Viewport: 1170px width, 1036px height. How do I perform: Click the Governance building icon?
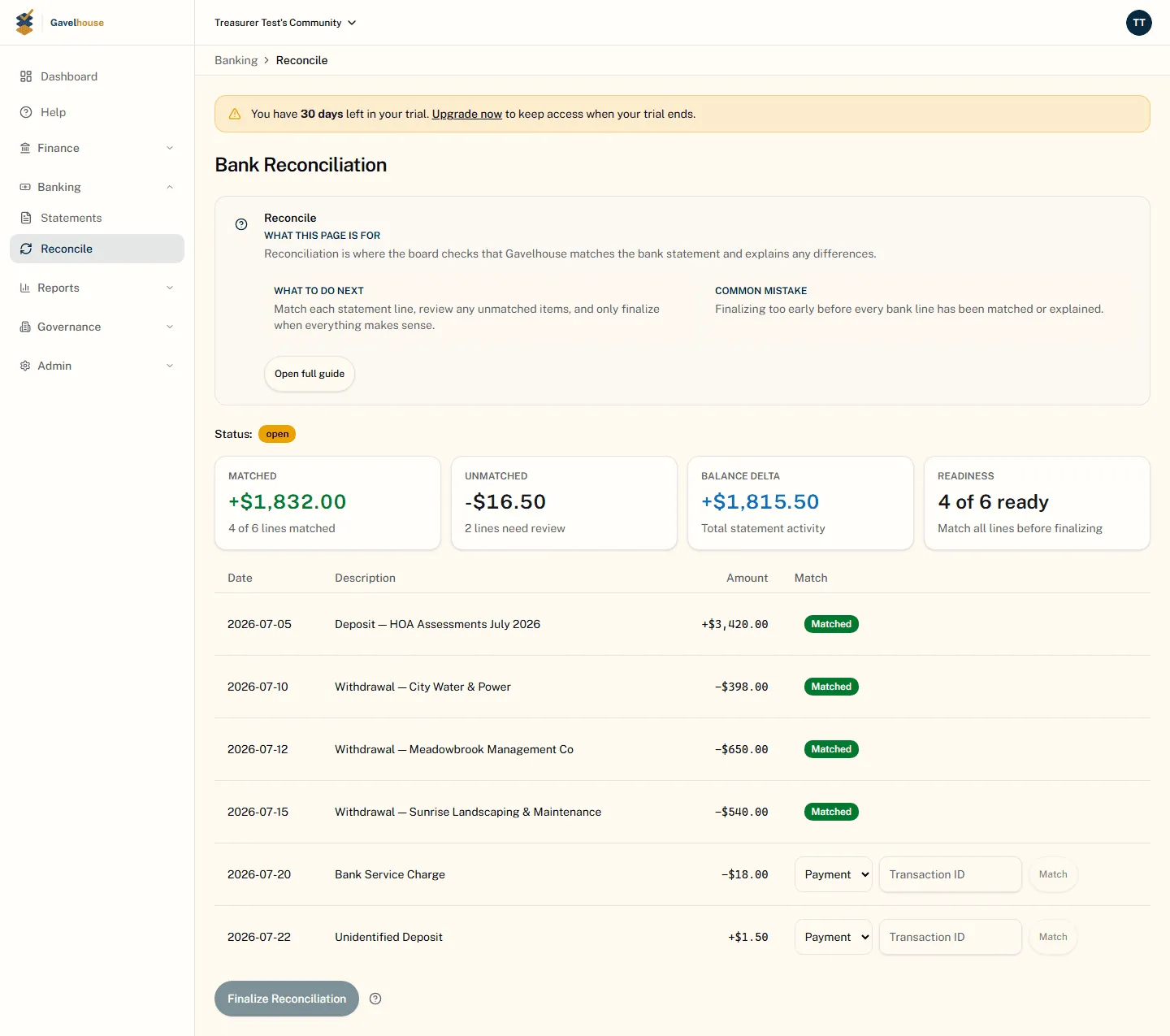pos(25,327)
